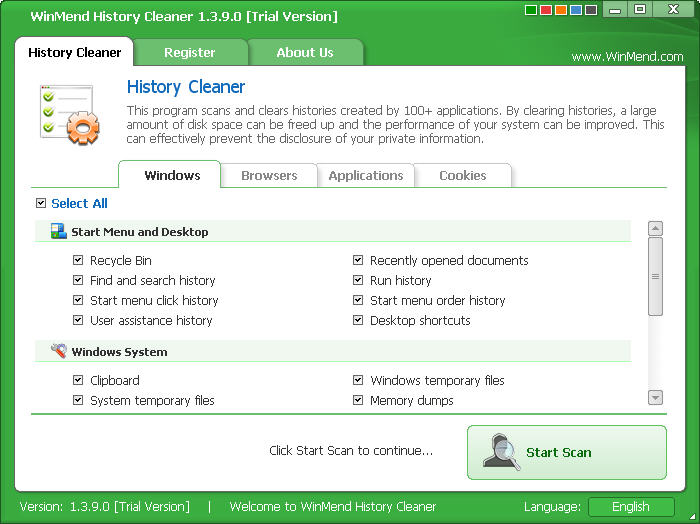Image resolution: width=700 pixels, height=524 pixels.
Task: Switch to the Browsers category tab
Action: pyautogui.click(x=269, y=175)
